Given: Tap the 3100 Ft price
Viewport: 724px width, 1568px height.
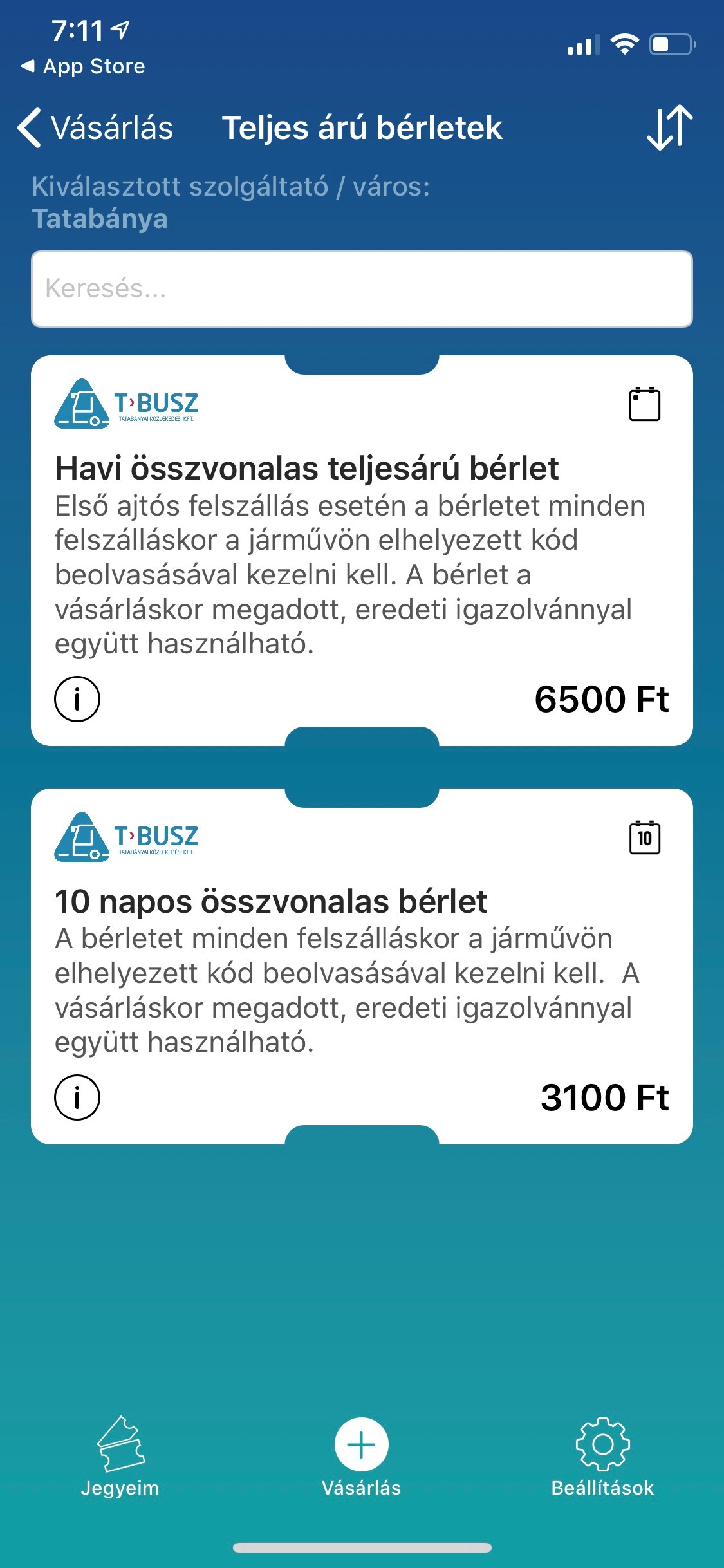Looking at the screenshot, I should click(604, 1097).
